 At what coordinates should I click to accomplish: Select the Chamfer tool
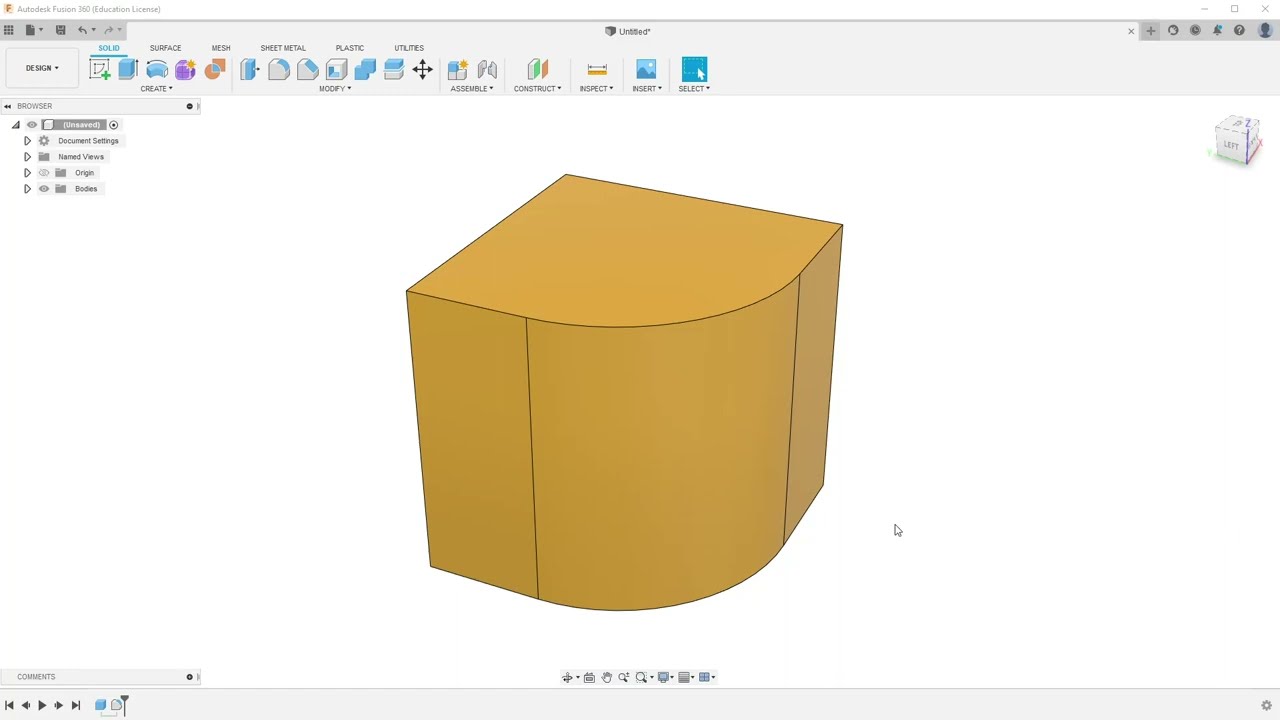tap(307, 69)
